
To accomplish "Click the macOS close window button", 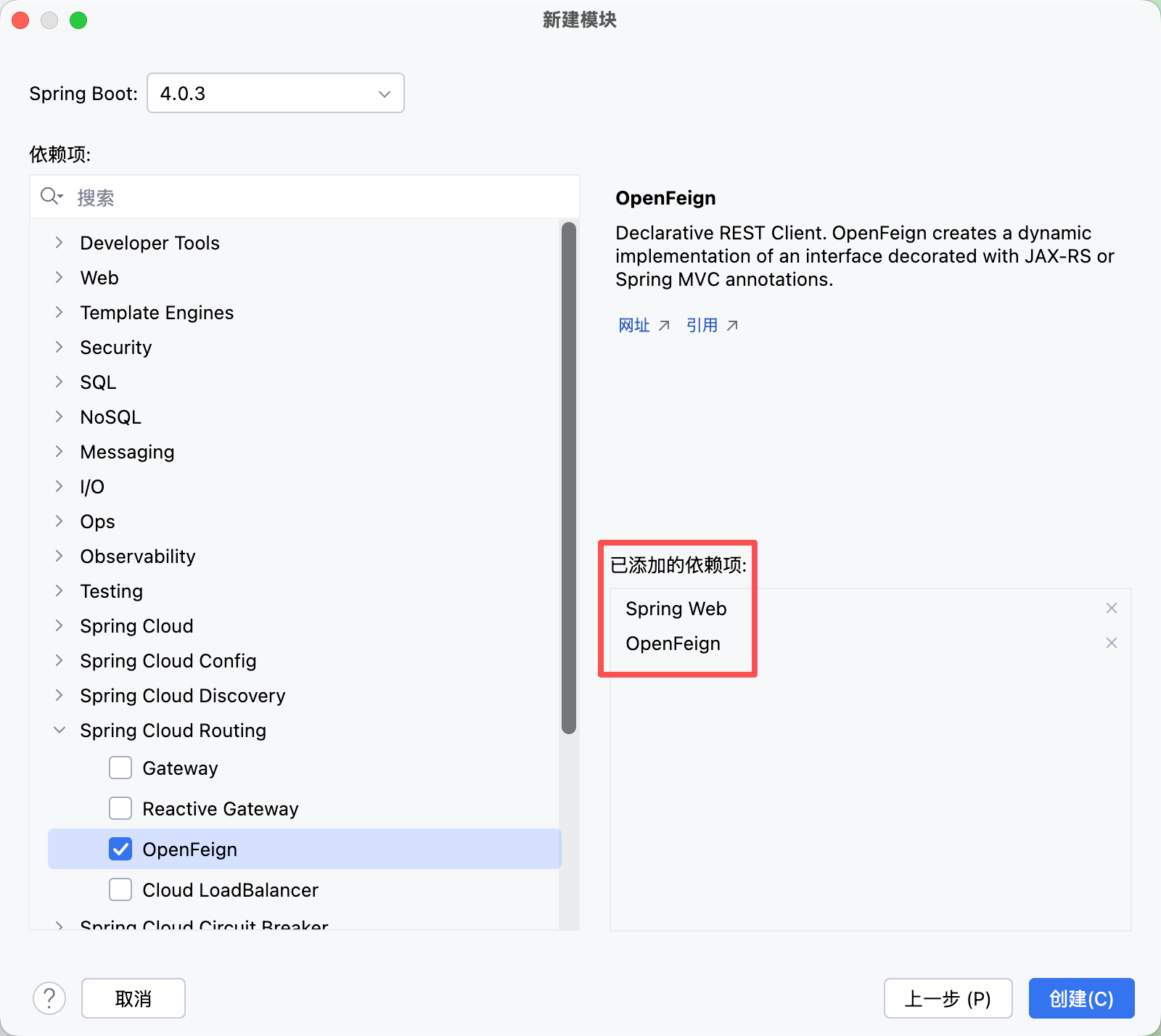I will click(x=20, y=20).
